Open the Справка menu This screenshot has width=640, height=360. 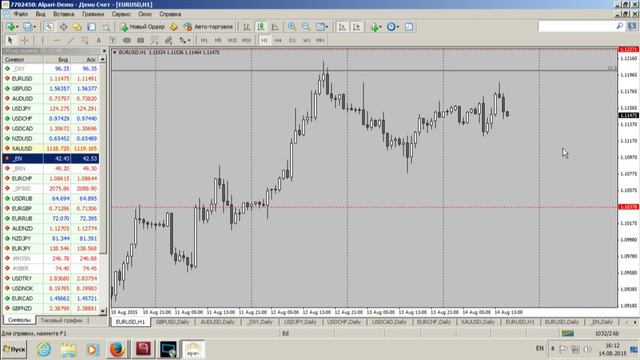point(170,14)
